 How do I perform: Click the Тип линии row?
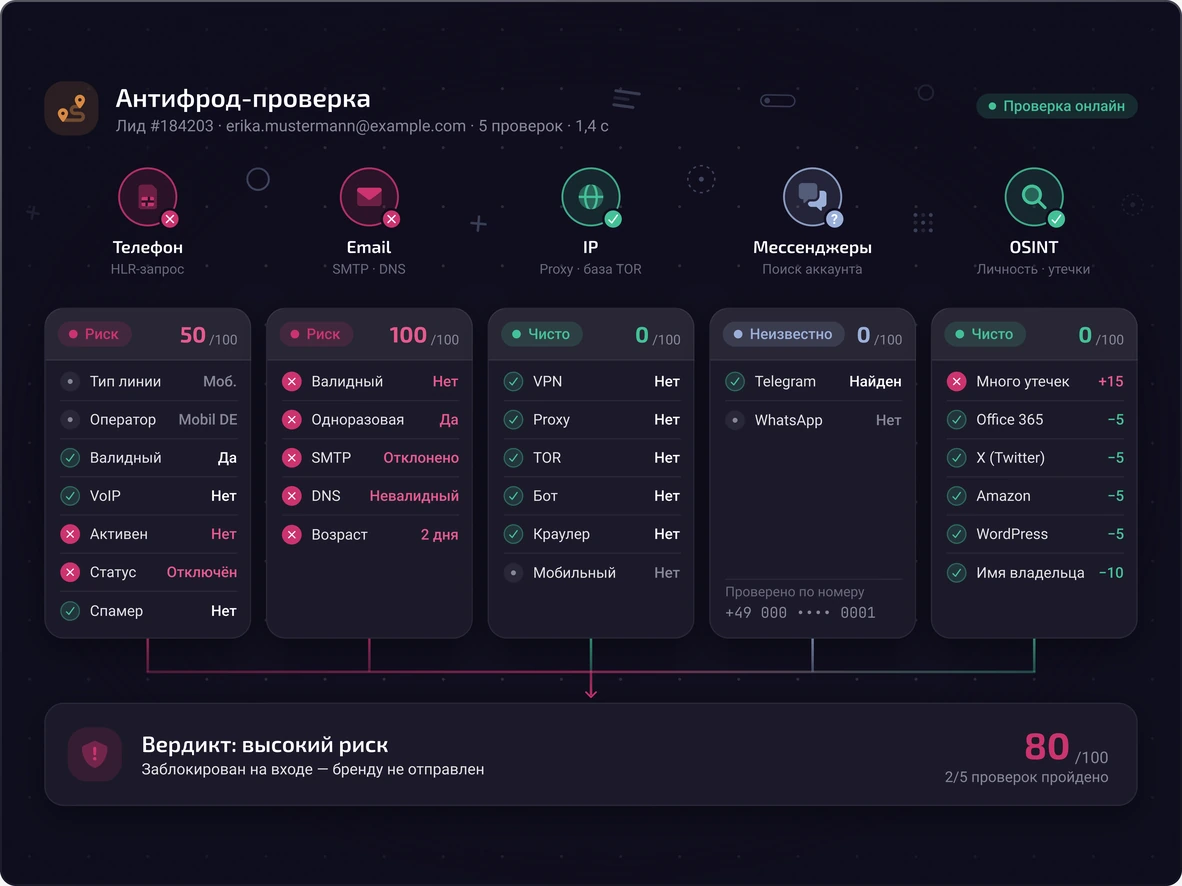click(148, 382)
